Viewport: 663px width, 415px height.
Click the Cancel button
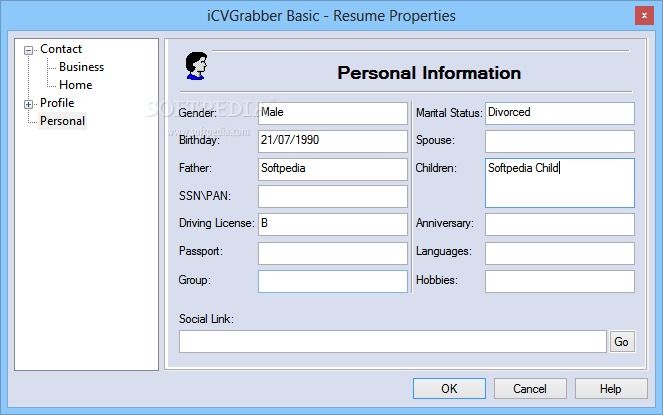click(x=530, y=388)
